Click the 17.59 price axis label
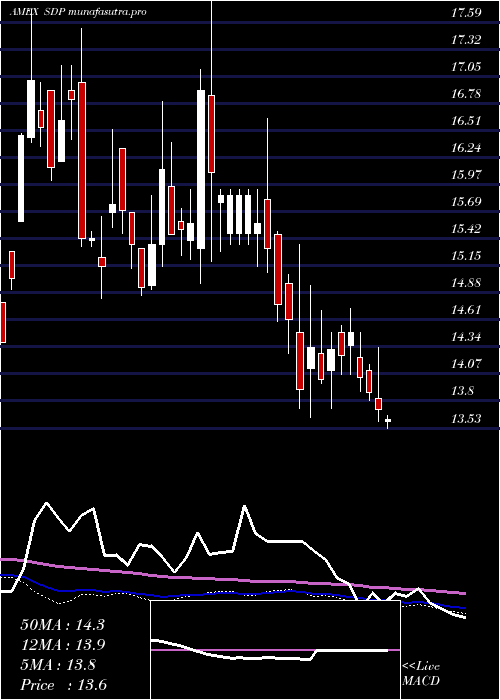This screenshot has width=500, height=700. [x=466, y=13]
